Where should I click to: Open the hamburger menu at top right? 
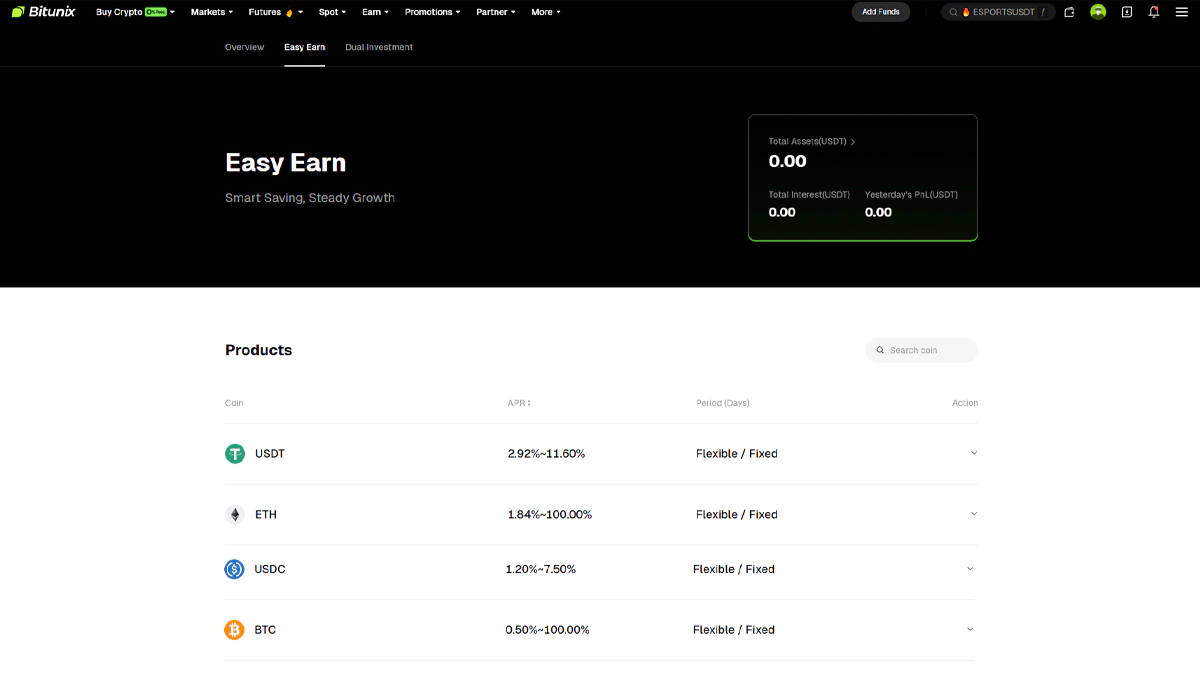pyautogui.click(x=1182, y=11)
